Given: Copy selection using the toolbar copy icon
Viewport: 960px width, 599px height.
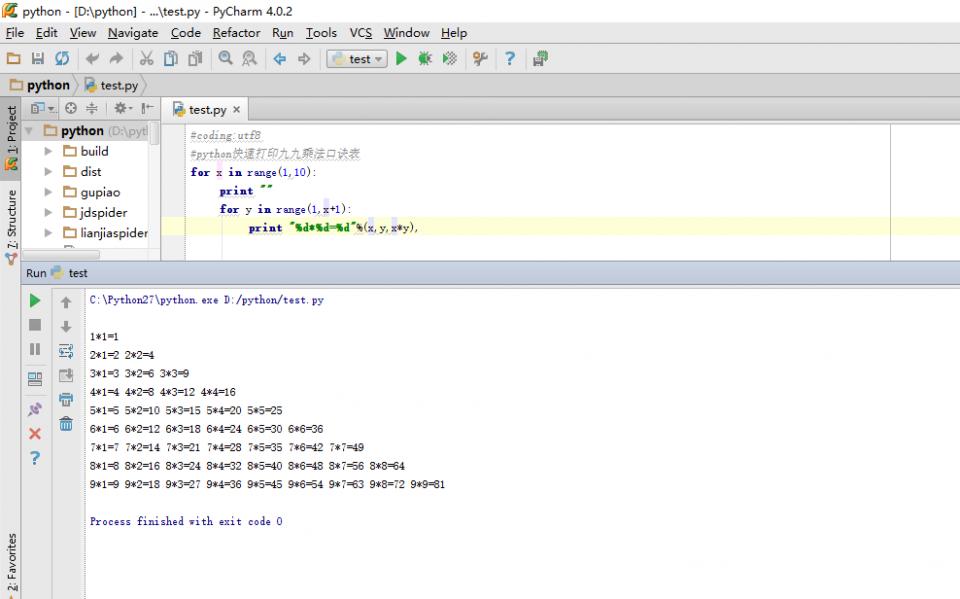Looking at the screenshot, I should pos(171,59).
